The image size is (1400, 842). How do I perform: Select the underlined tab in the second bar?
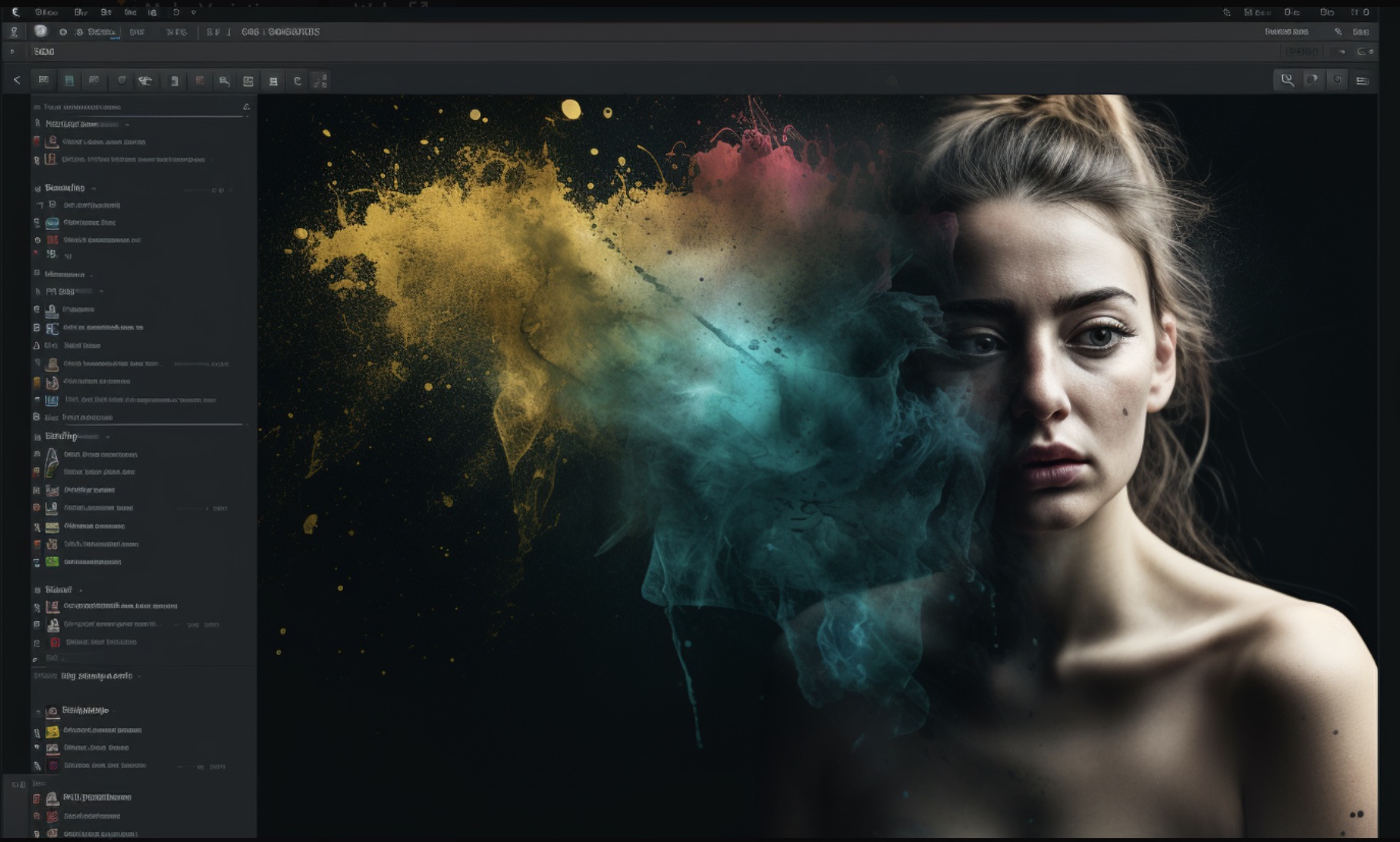102,32
